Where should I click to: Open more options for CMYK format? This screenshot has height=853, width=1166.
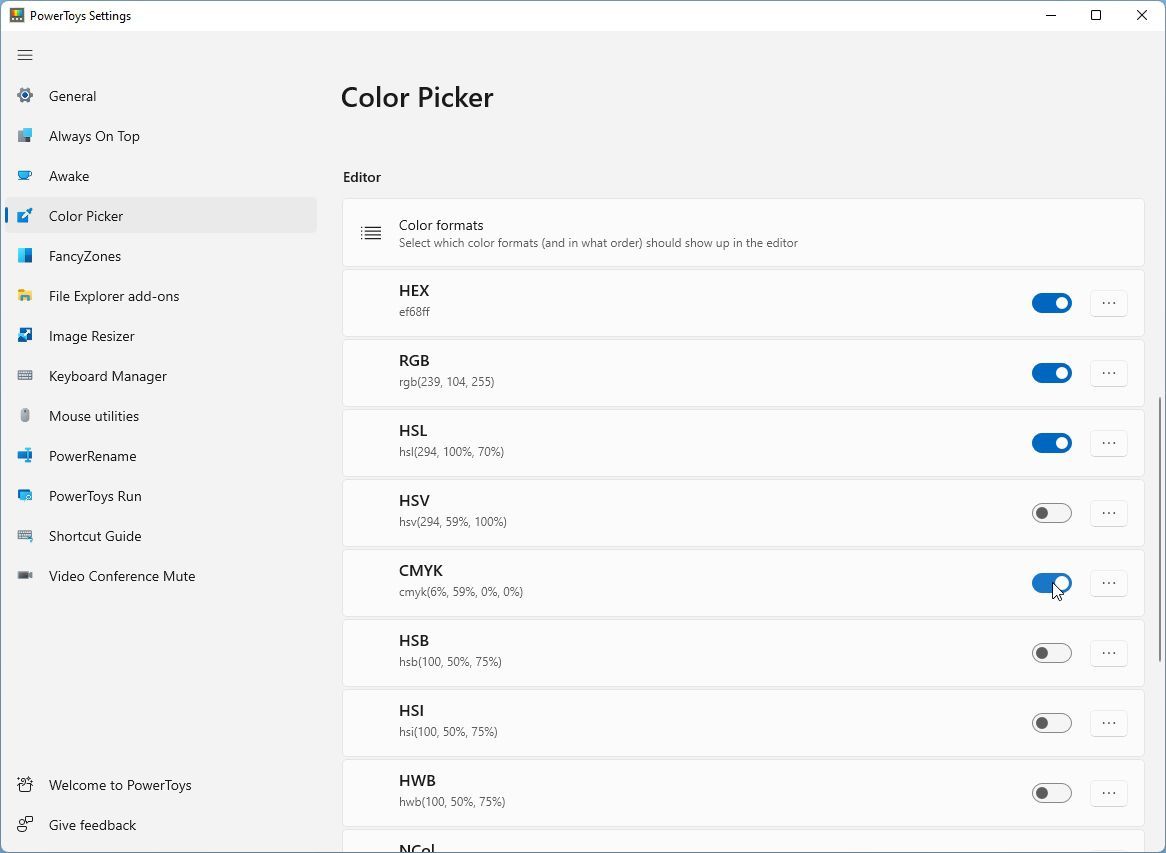[1108, 582]
